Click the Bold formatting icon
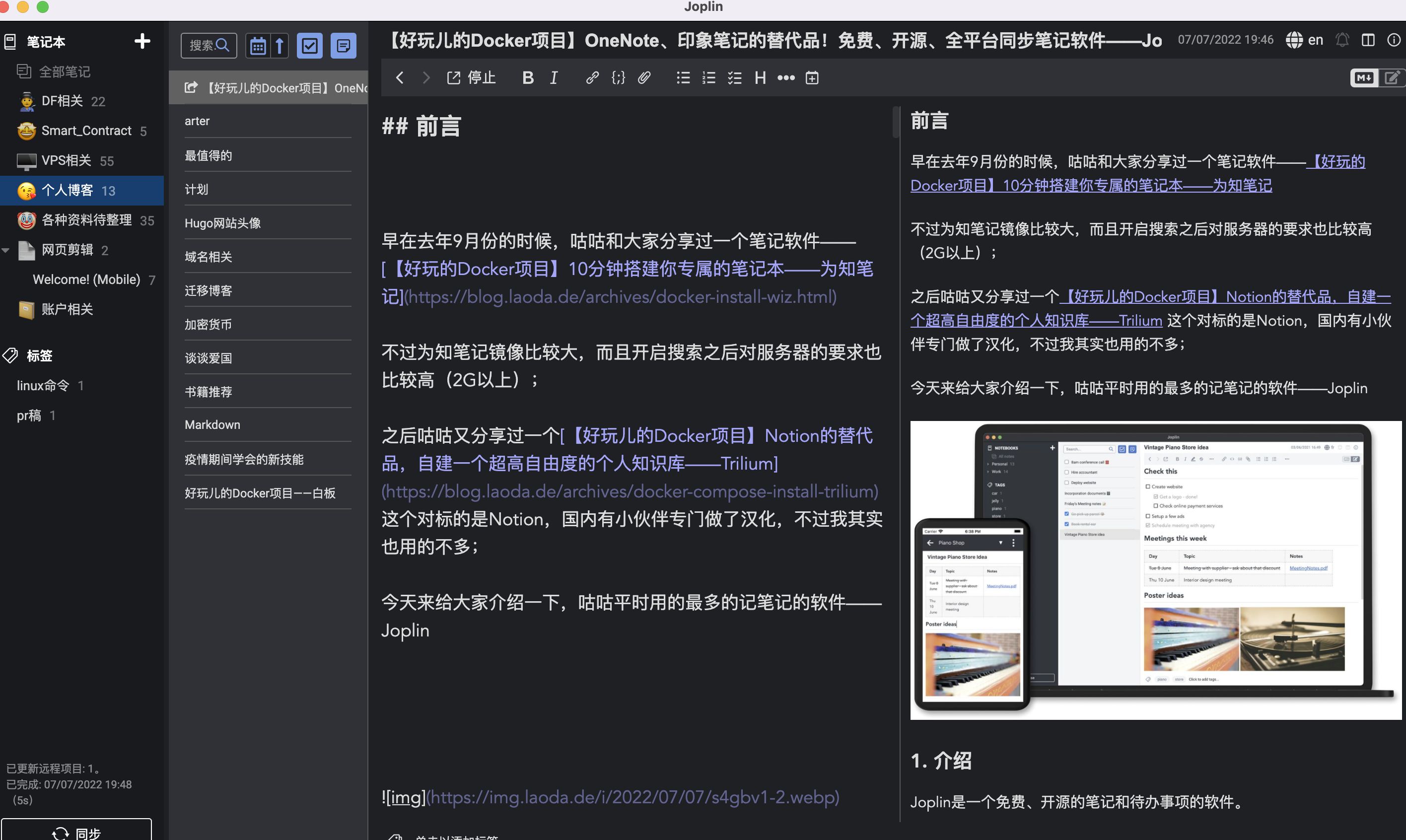This screenshot has width=1406, height=840. click(x=528, y=77)
